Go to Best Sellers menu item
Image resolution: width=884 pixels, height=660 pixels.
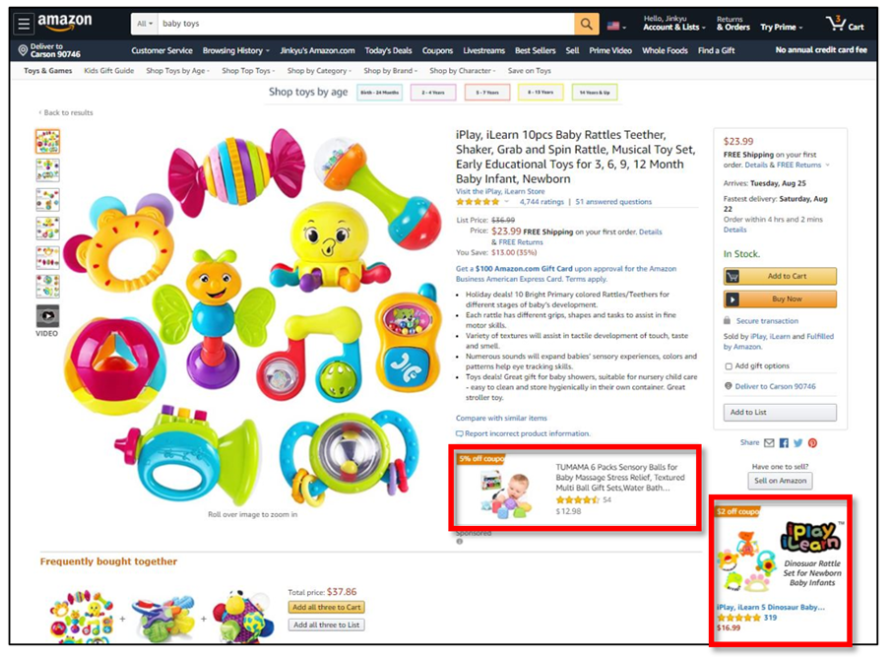535,51
